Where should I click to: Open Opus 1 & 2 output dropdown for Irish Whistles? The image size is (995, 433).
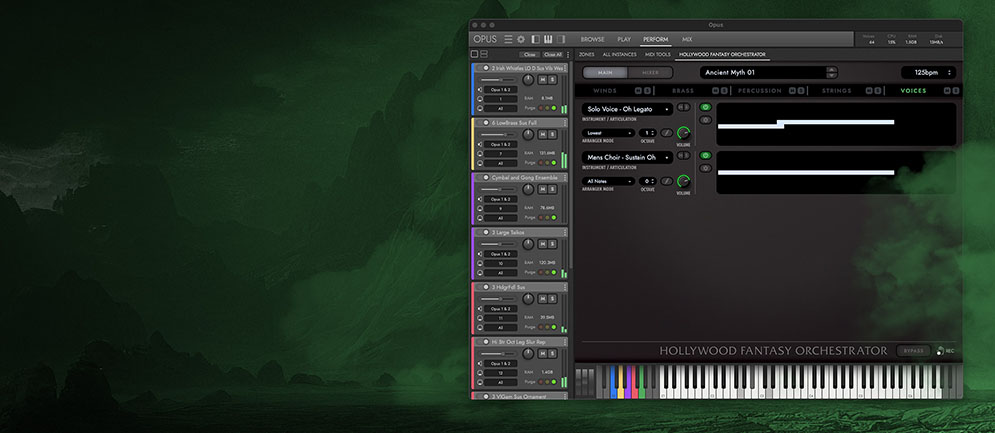tap(500, 90)
